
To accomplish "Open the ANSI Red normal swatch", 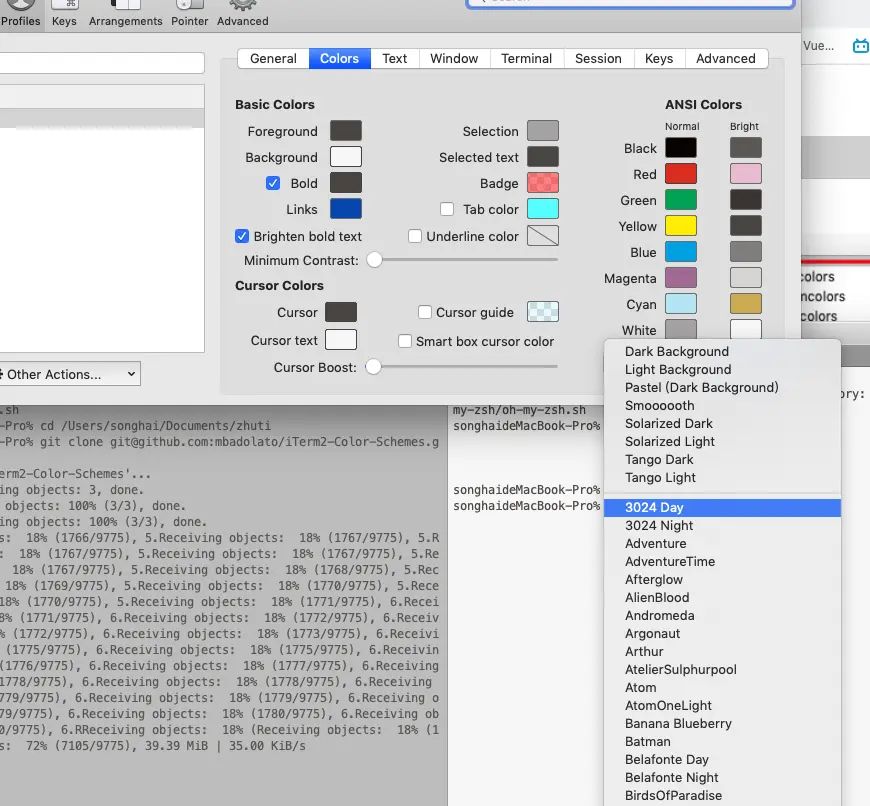I will pyautogui.click(x=681, y=174).
